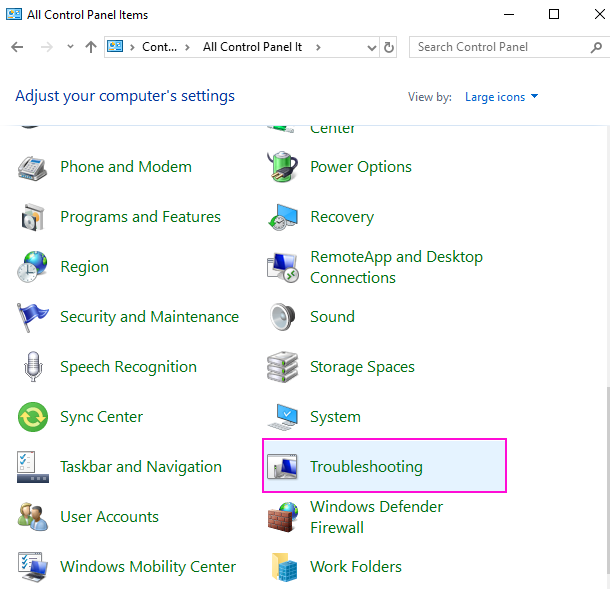
Task: Open the Sound link
Action: [x=332, y=317]
